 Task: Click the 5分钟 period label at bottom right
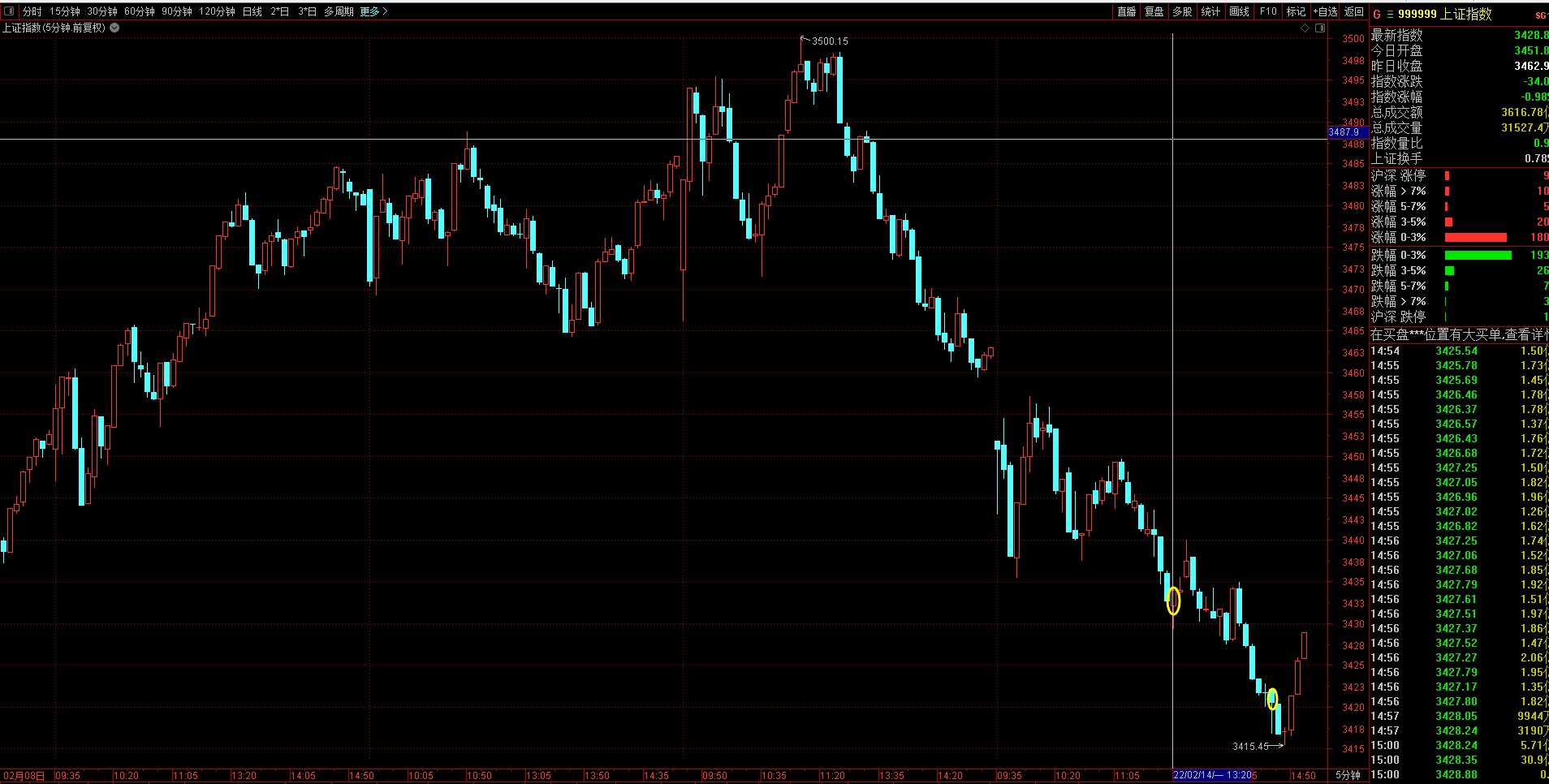click(1348, 776)
